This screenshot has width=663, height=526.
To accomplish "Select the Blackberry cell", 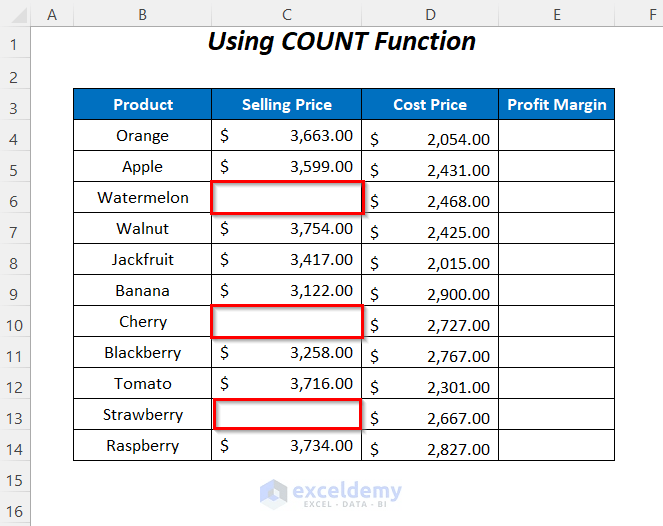I will pyautogui.click(x=142, y=352).
